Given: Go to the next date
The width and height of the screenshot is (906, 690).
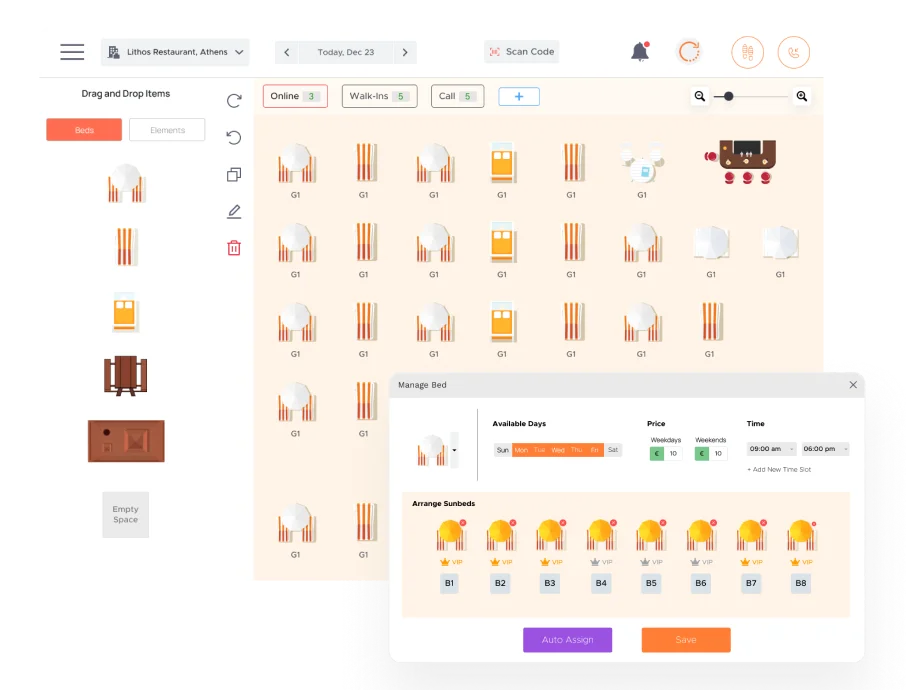Looking at the screenshot, I should click(x=405, y=53).
